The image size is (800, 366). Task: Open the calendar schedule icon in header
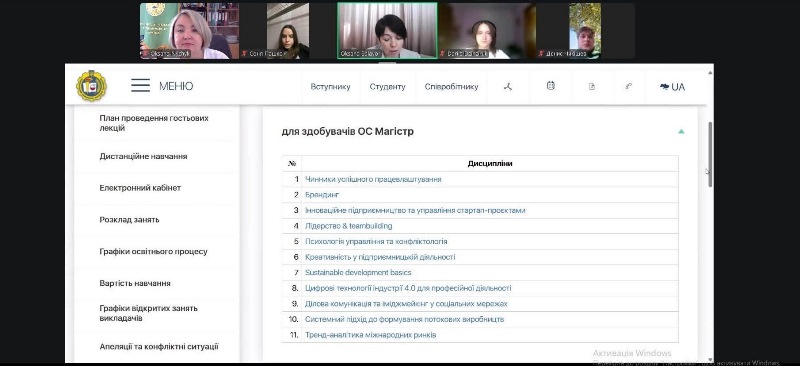pyautogui.click(x=551, y=86)
